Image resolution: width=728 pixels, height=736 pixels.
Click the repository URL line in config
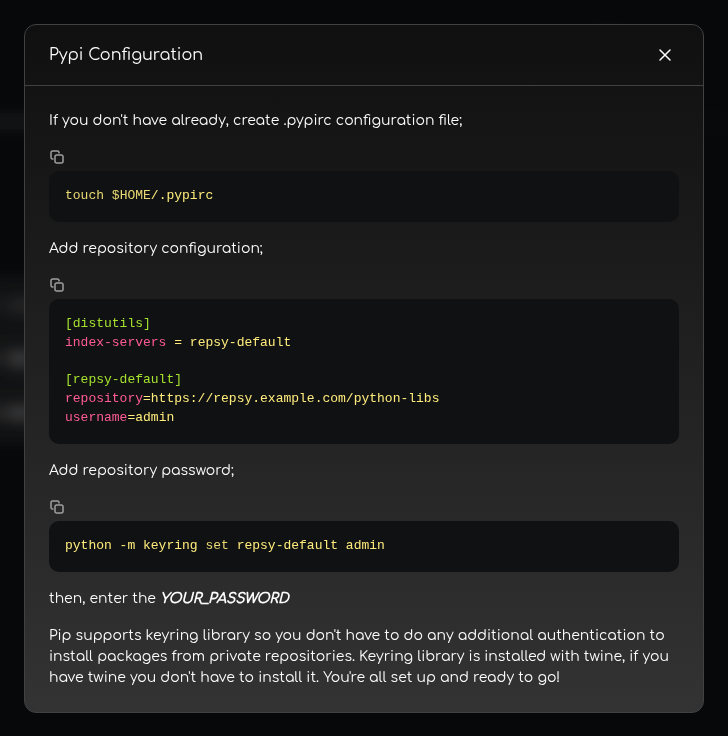tap(252, 398)
